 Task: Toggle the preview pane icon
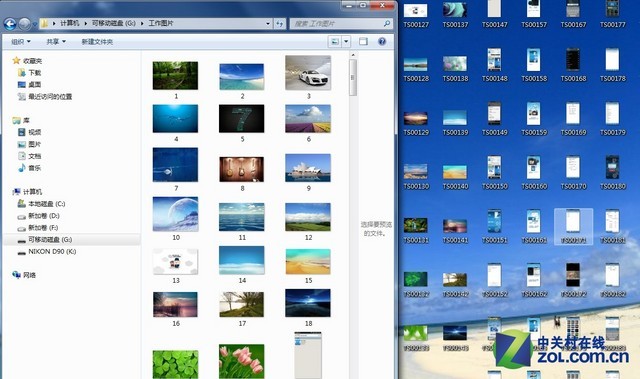[363, 41]
